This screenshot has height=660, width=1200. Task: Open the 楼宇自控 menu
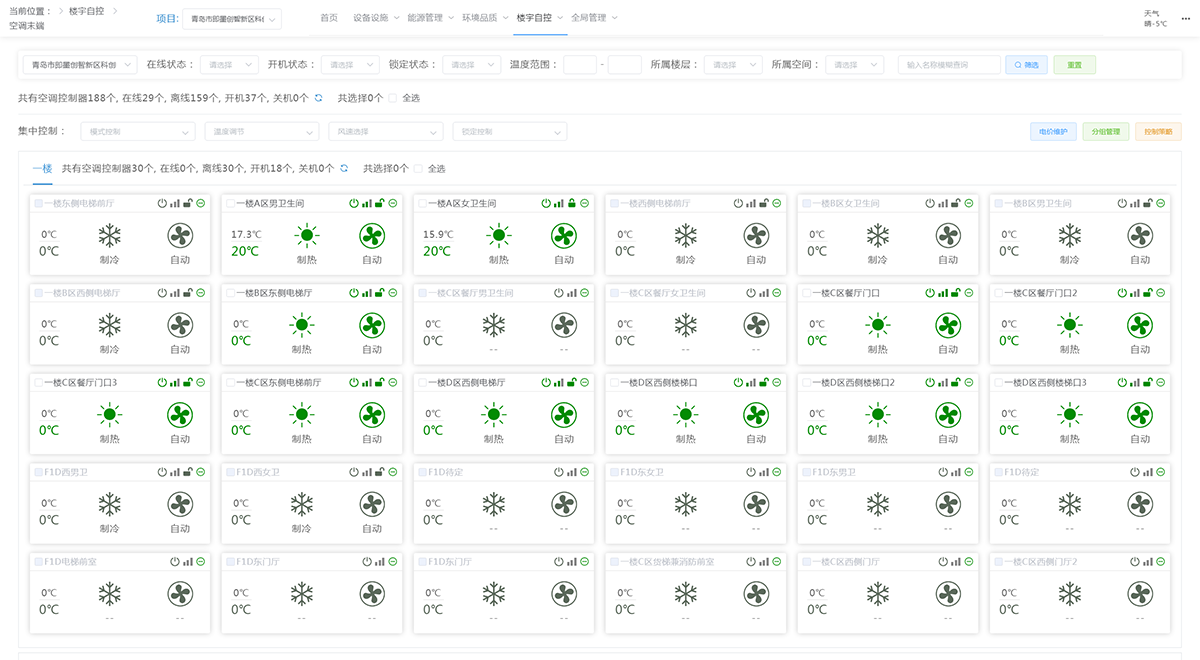point(539,18)
